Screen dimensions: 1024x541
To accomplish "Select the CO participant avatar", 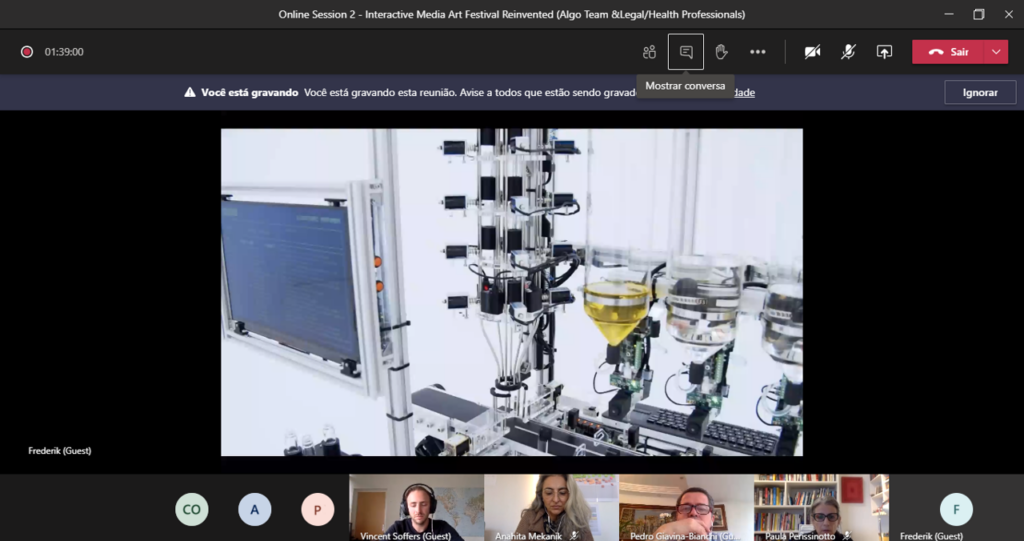I will pos(192,509).
